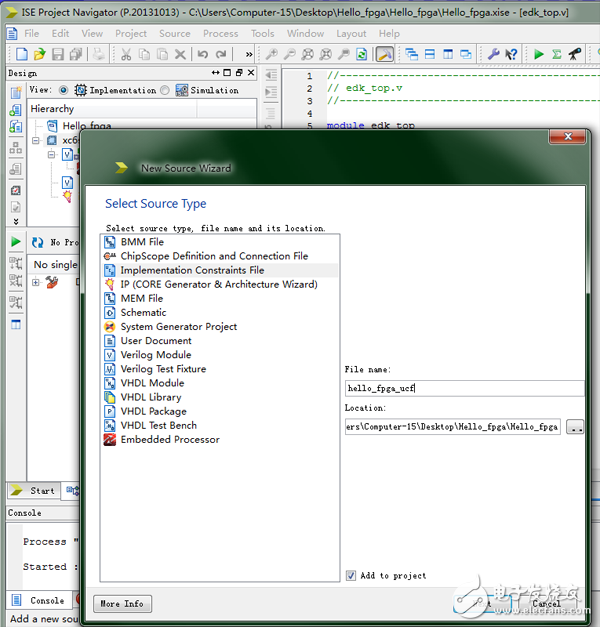Image resolution: width=600 pixels, height=627 pixels.
Task: Collapse the xc6 device node in Hierarchy
Action: click(x=37, y=141)
